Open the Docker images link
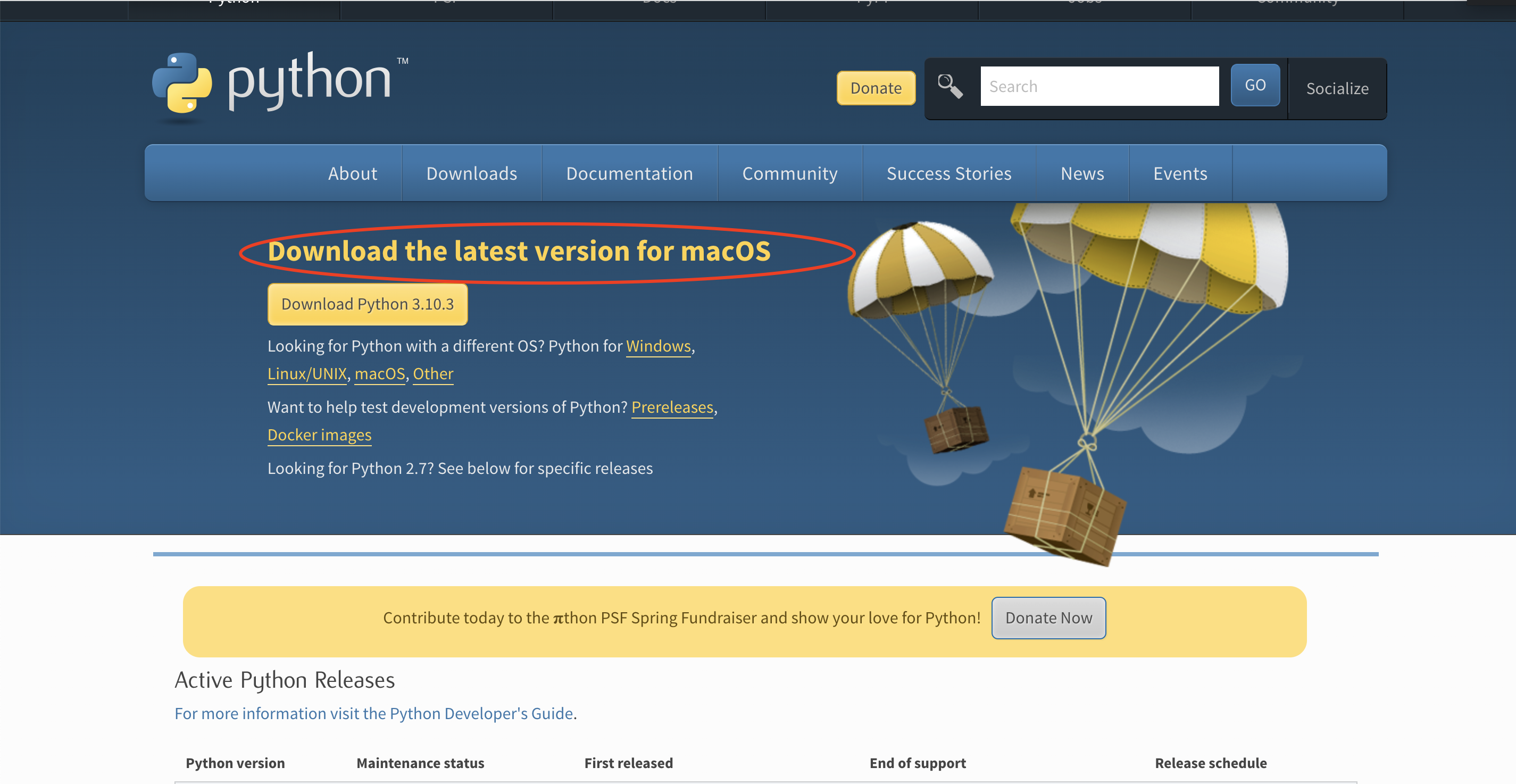 [x=319, y=435]
